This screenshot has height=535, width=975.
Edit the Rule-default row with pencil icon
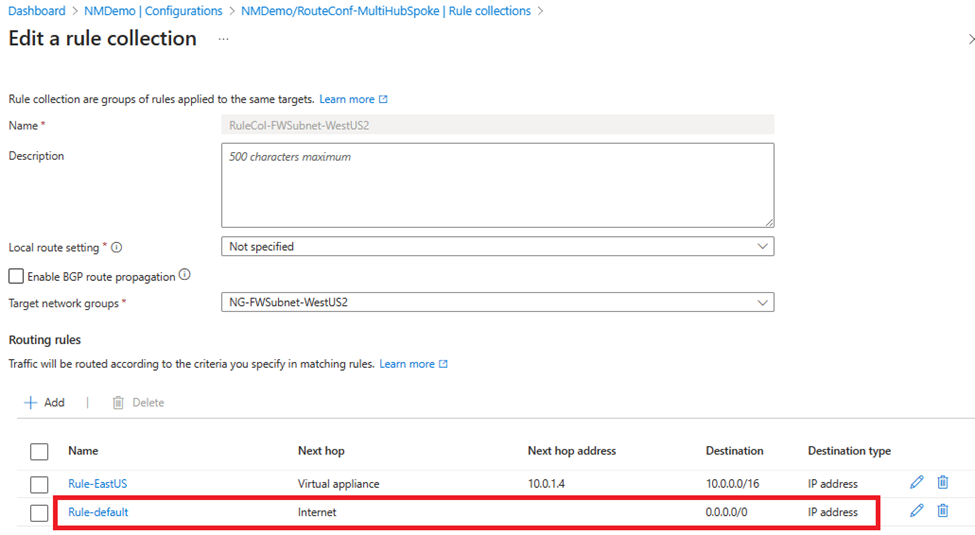[x=917, y=511]
